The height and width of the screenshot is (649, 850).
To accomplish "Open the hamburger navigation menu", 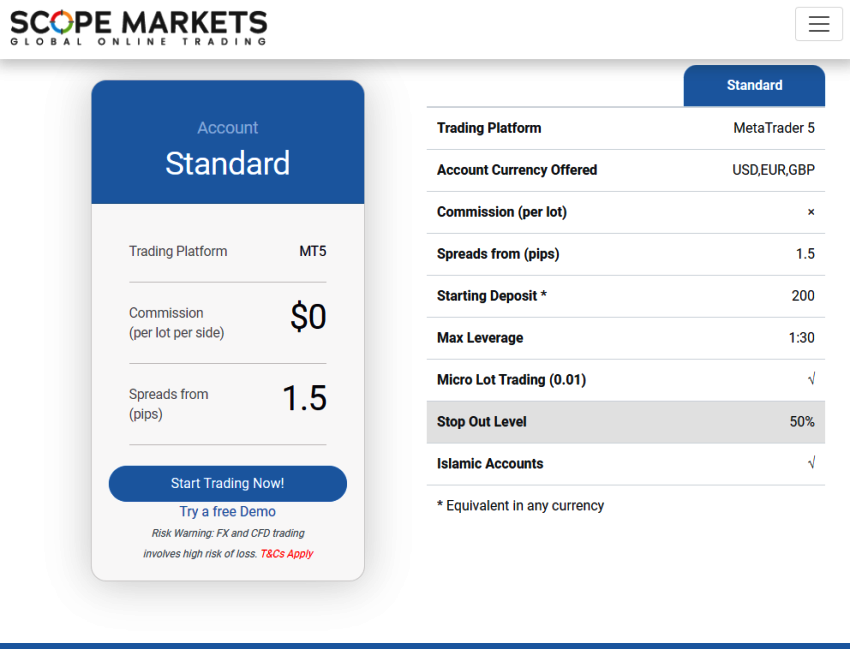I will point(819,24).
